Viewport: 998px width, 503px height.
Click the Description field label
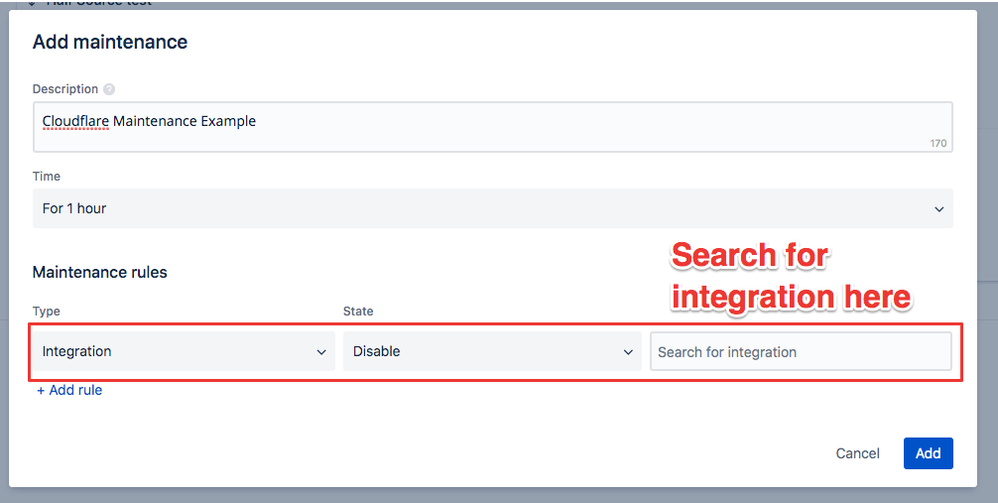pyautogui.click(x=66, y=89)
